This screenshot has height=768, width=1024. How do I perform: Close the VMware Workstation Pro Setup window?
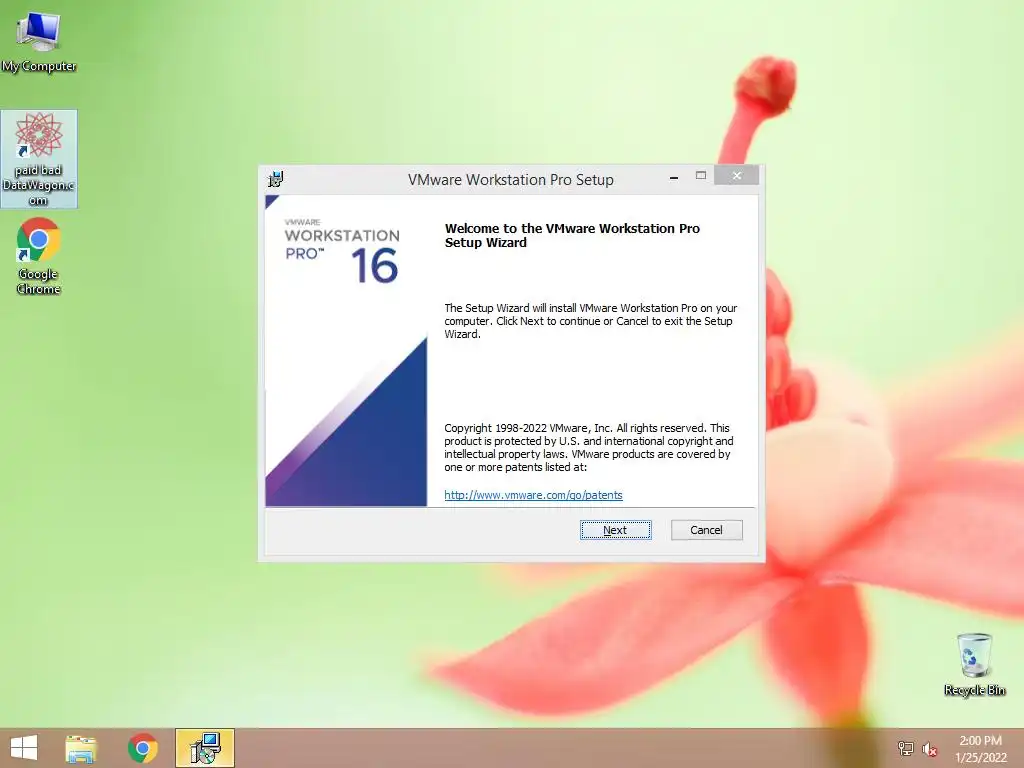pos(737,176)
